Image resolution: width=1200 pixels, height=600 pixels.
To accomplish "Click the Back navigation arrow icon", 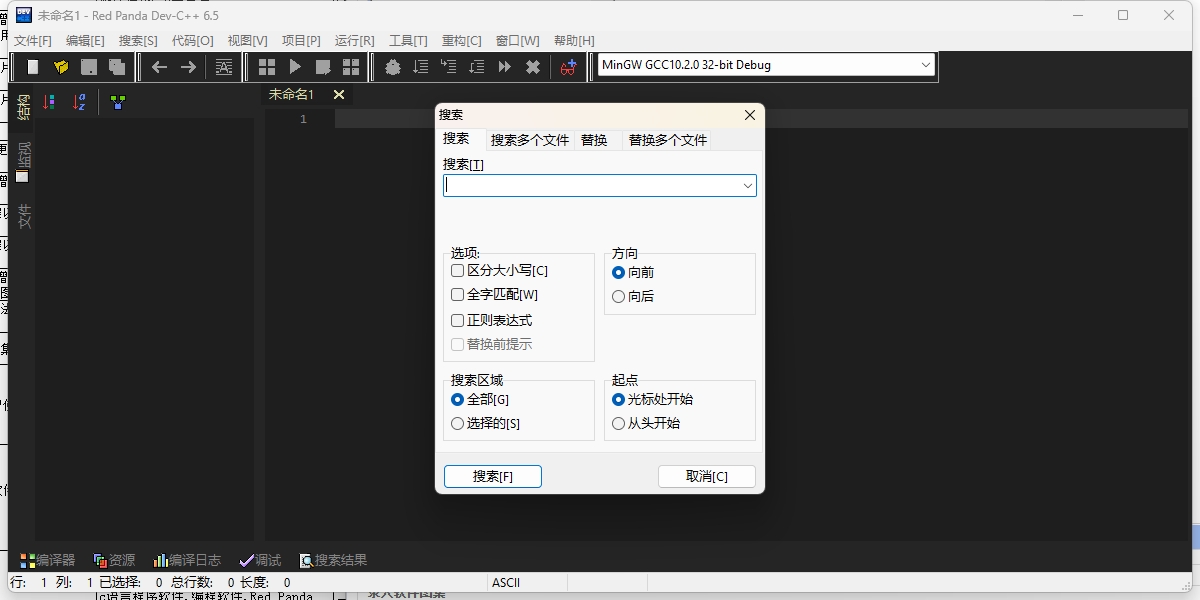I will pyautogui.click(x=159, y=67).
